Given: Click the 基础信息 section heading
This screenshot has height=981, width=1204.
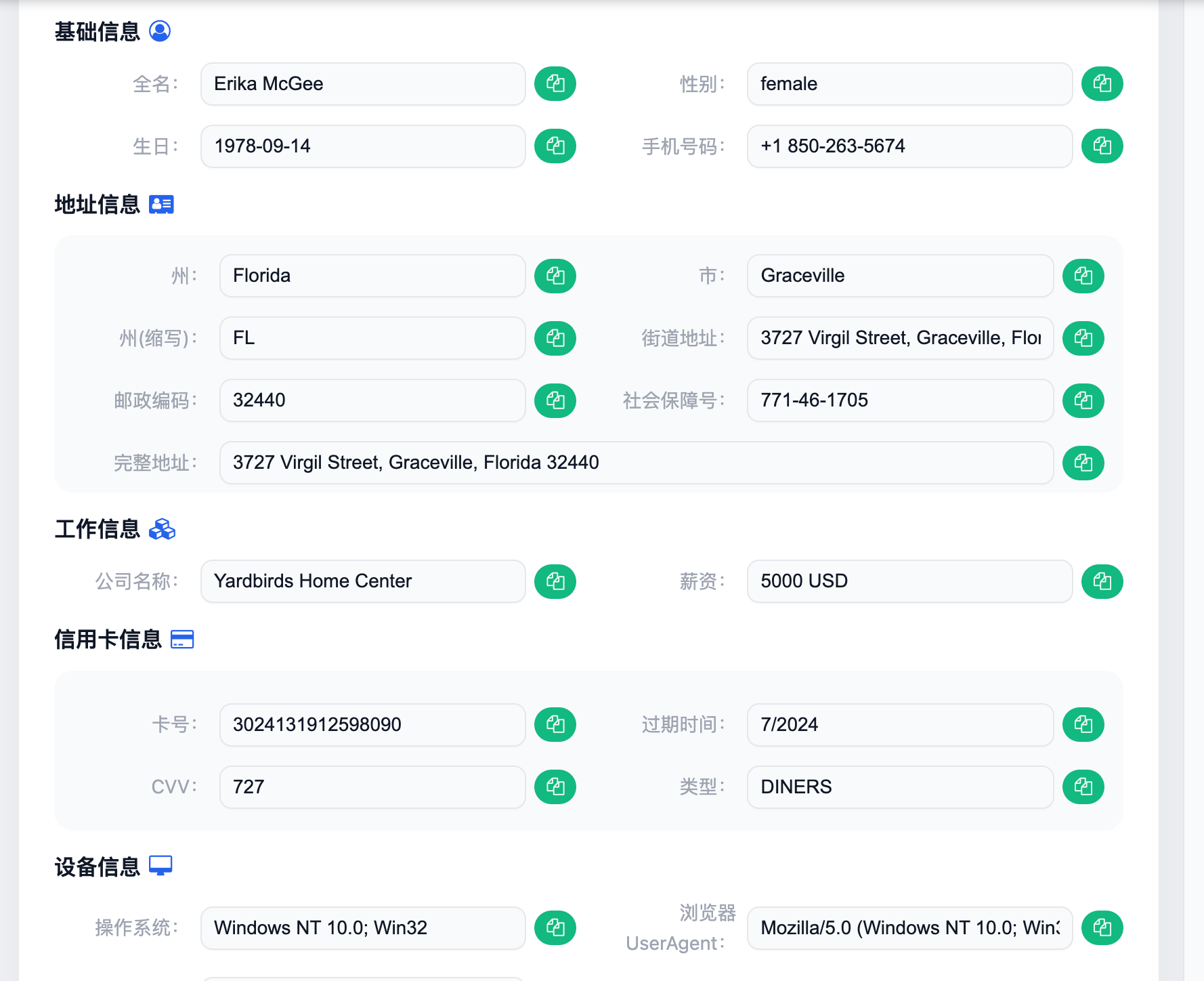Looking at the screenshot, I should point(97,32).
